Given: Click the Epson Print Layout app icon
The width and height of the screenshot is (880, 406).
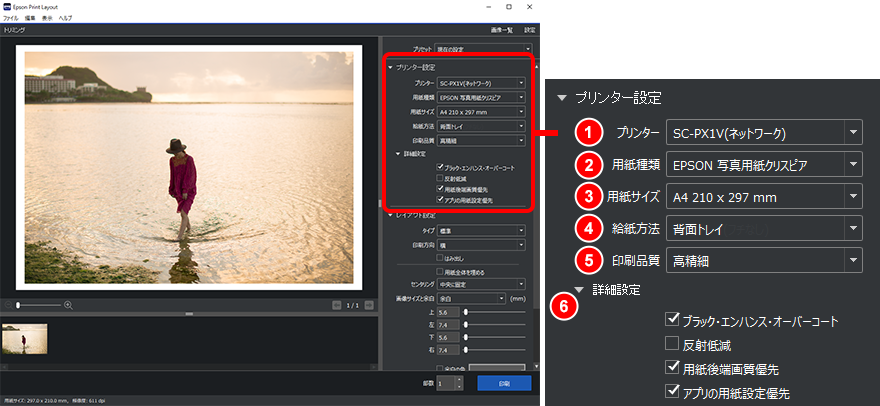Looking at the screenshot, I should [x=8, y=7].
